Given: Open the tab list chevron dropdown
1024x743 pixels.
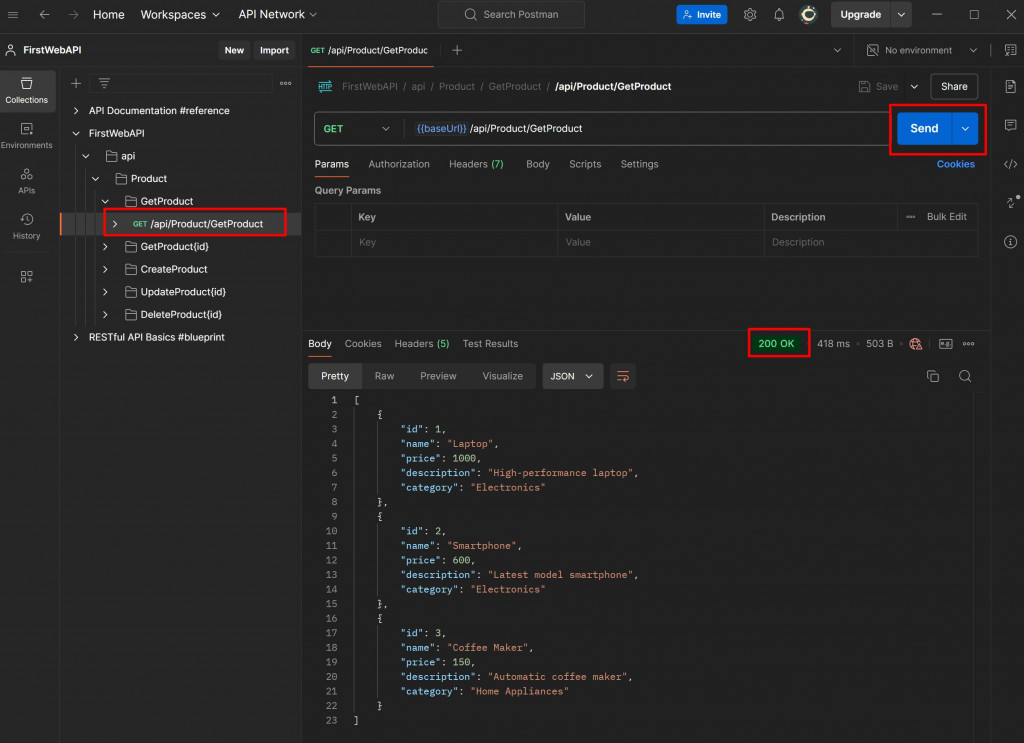Looking at the screenshot, I should [x=837, y=50].
